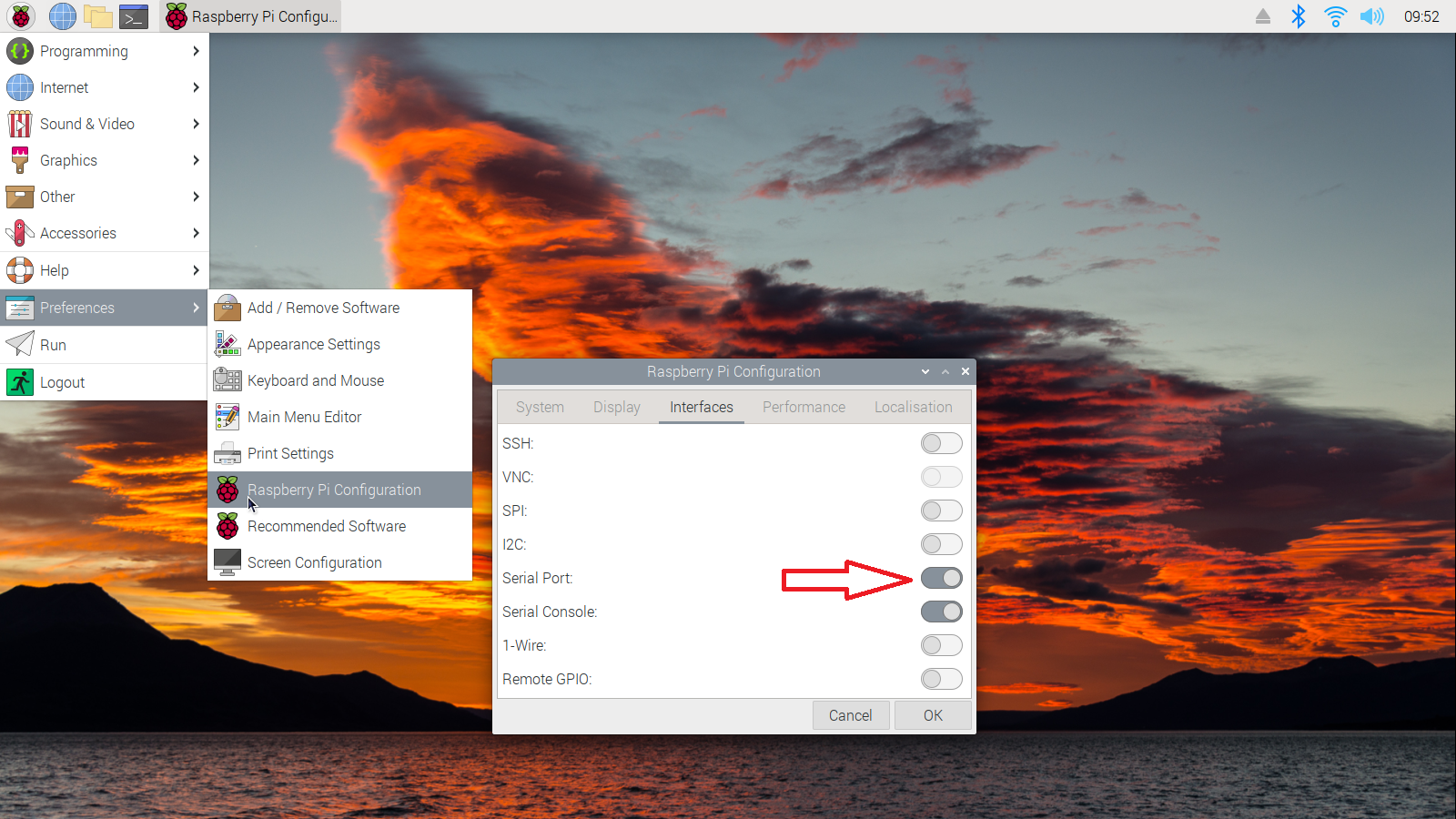This screenshot has width=1456, height=819.
Task: Expand the Preferences submenu arrow
Action: click(x=196, y=308)
